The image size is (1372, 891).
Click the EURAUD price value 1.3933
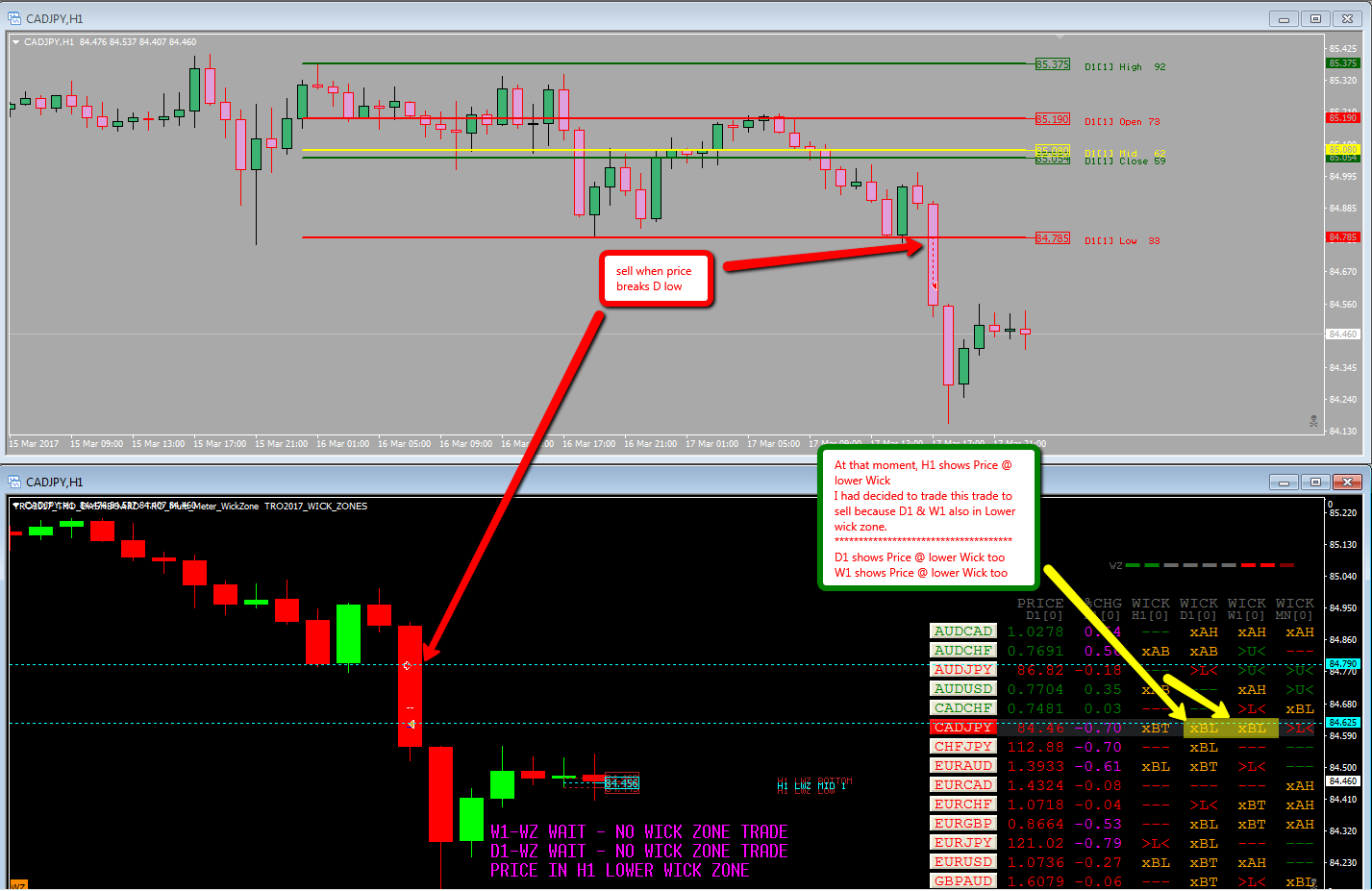(x=1035, y=767)
